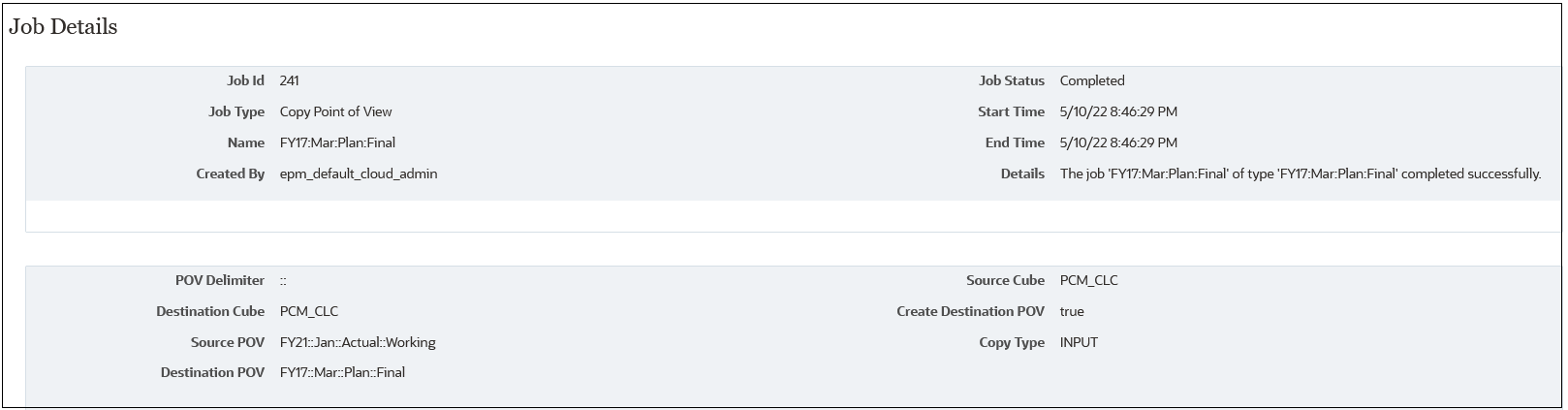
Task: Select the End Time value
Action: coord(1118,143)
